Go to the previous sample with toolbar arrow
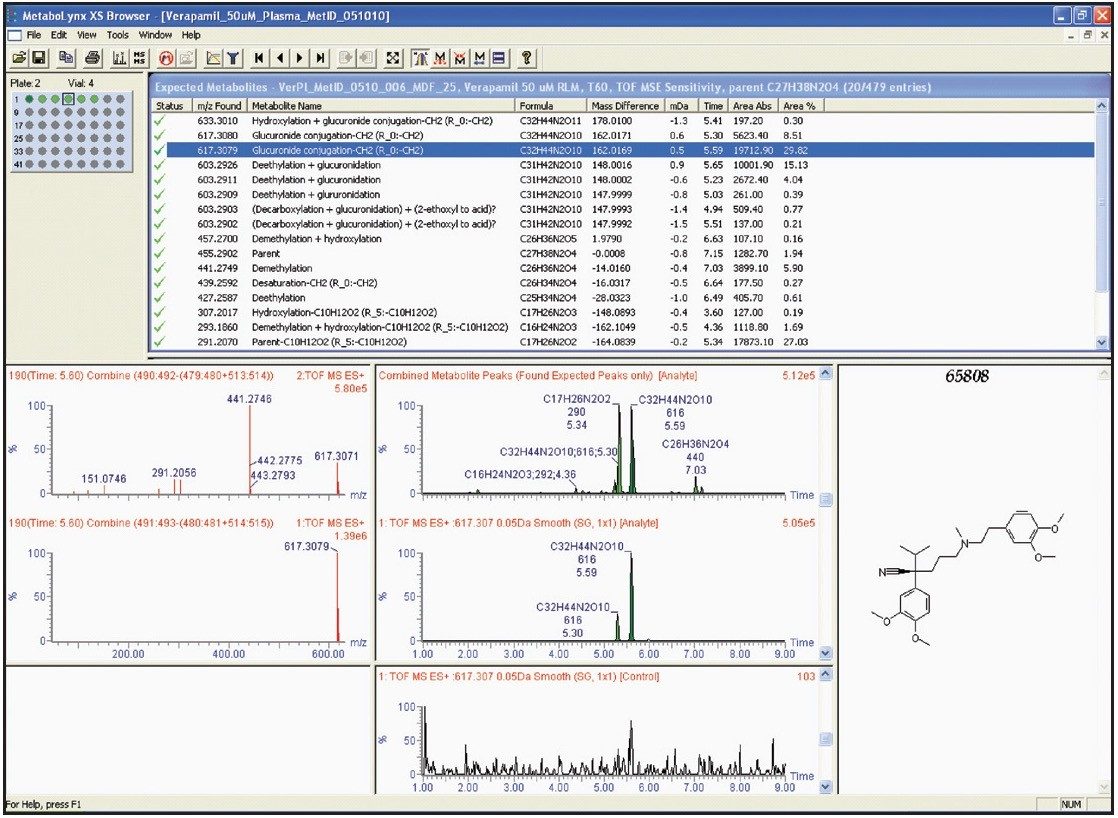 280,58
